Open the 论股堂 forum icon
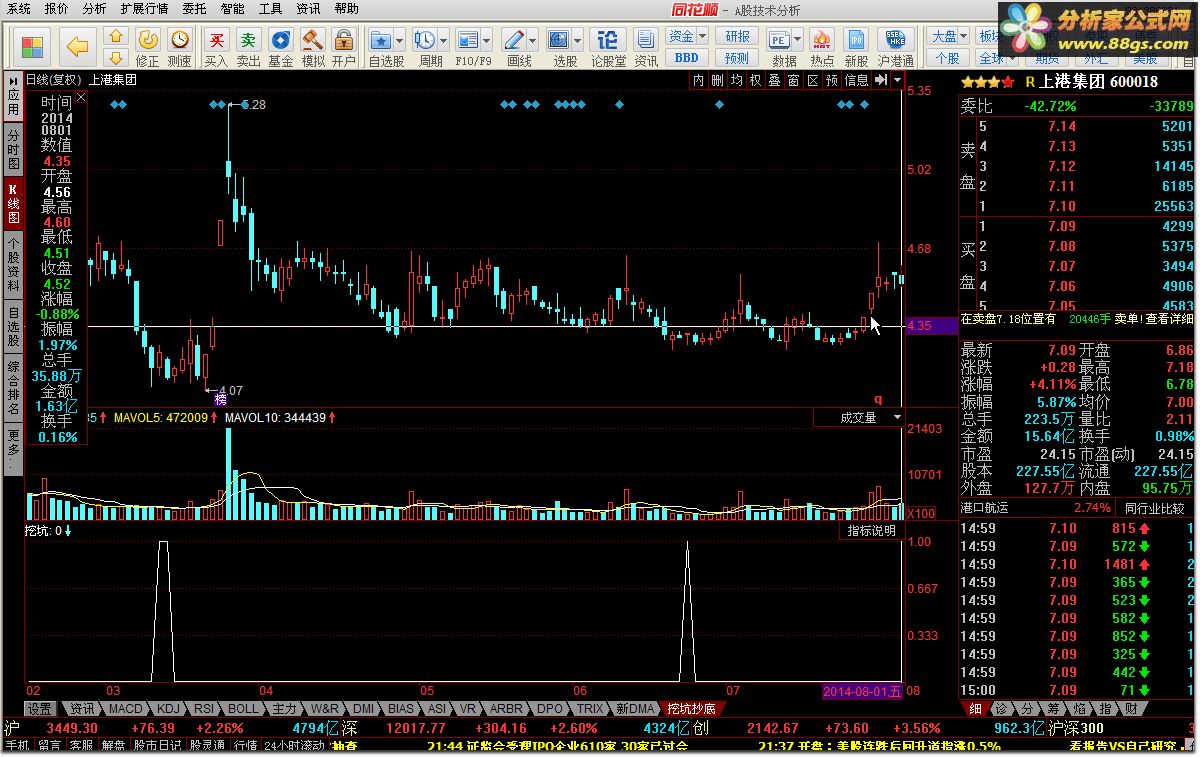Viewport: 1200px width, 757px height. [x=607, y=40]
